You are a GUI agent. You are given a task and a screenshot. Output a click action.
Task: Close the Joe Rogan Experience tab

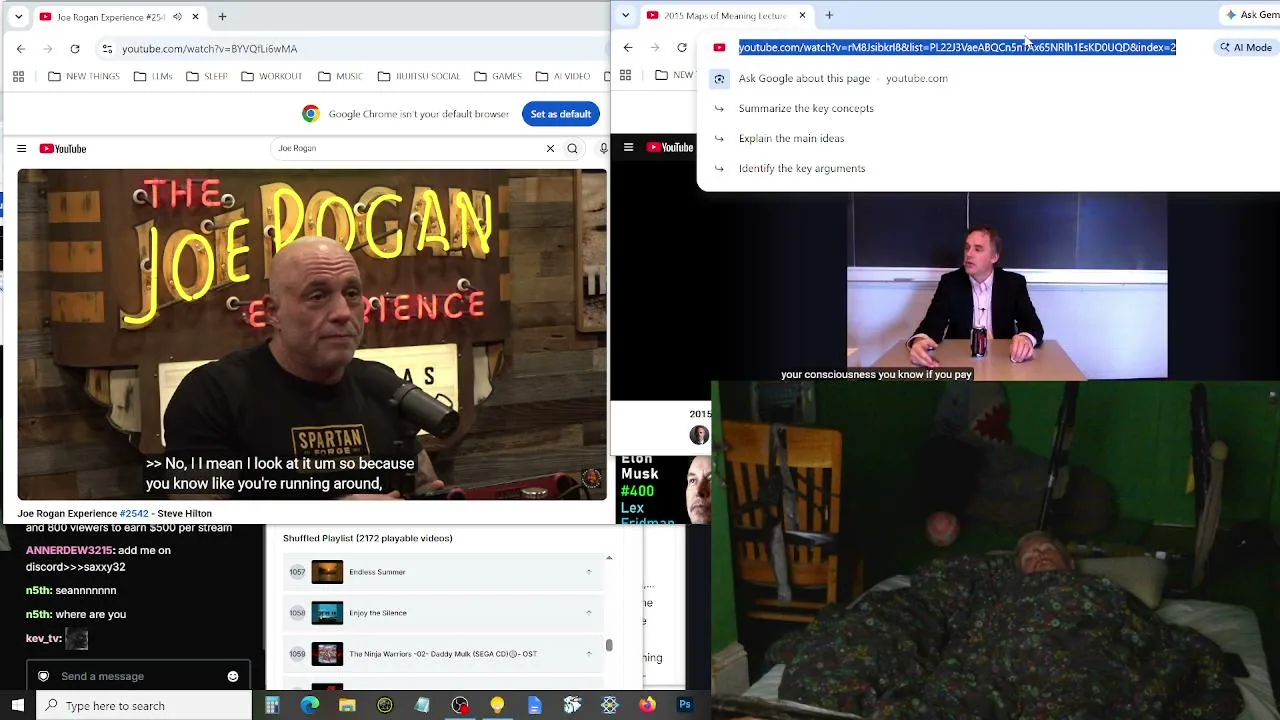195,17
